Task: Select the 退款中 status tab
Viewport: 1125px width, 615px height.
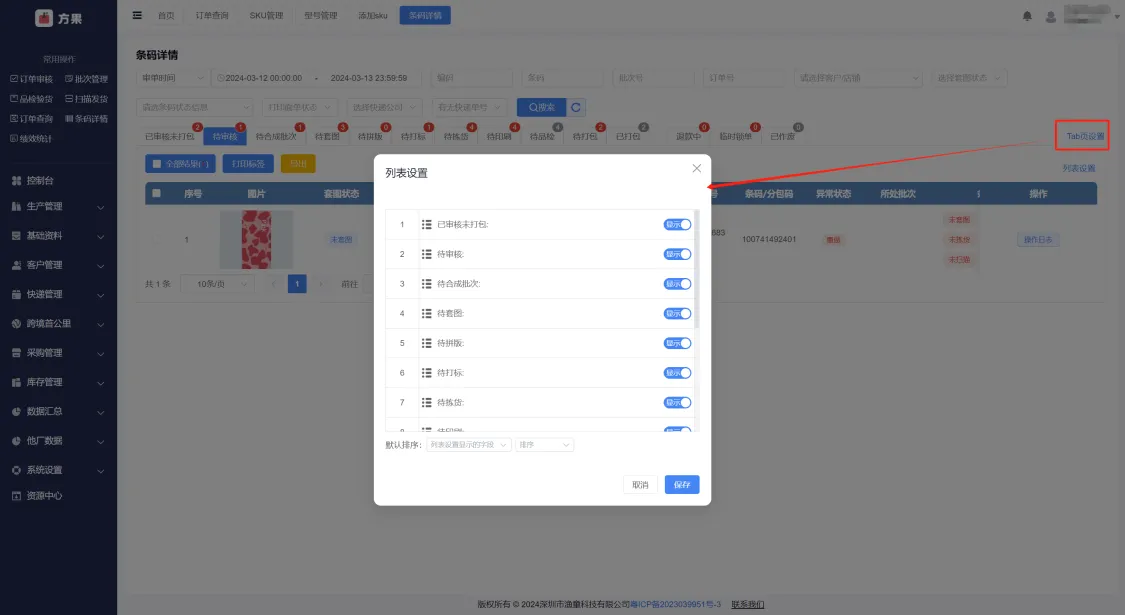Action: tap(689, 136)
